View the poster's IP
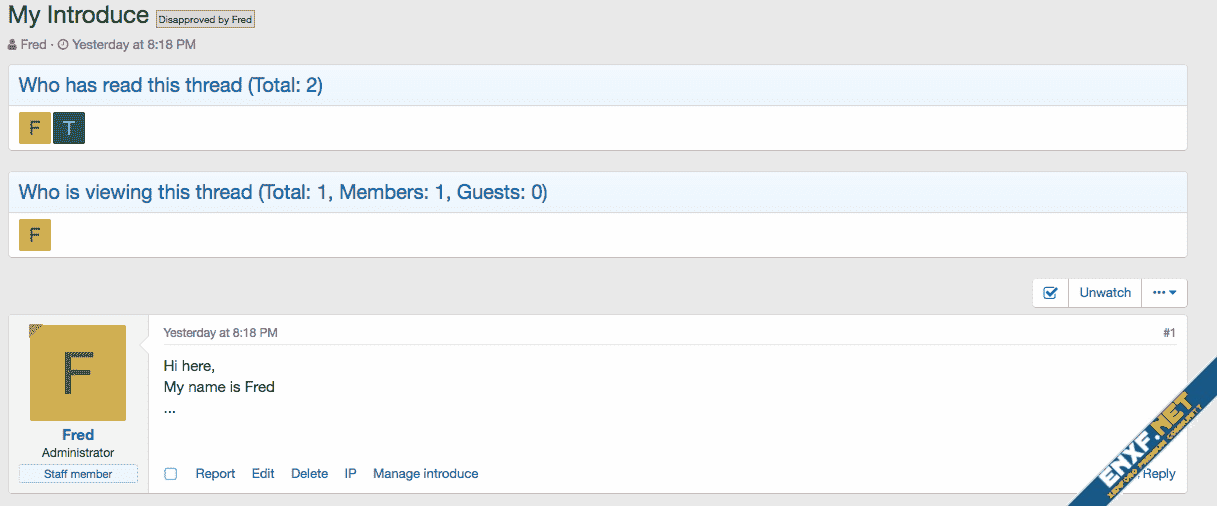1217x506 pixels. (x=351, y=474)
